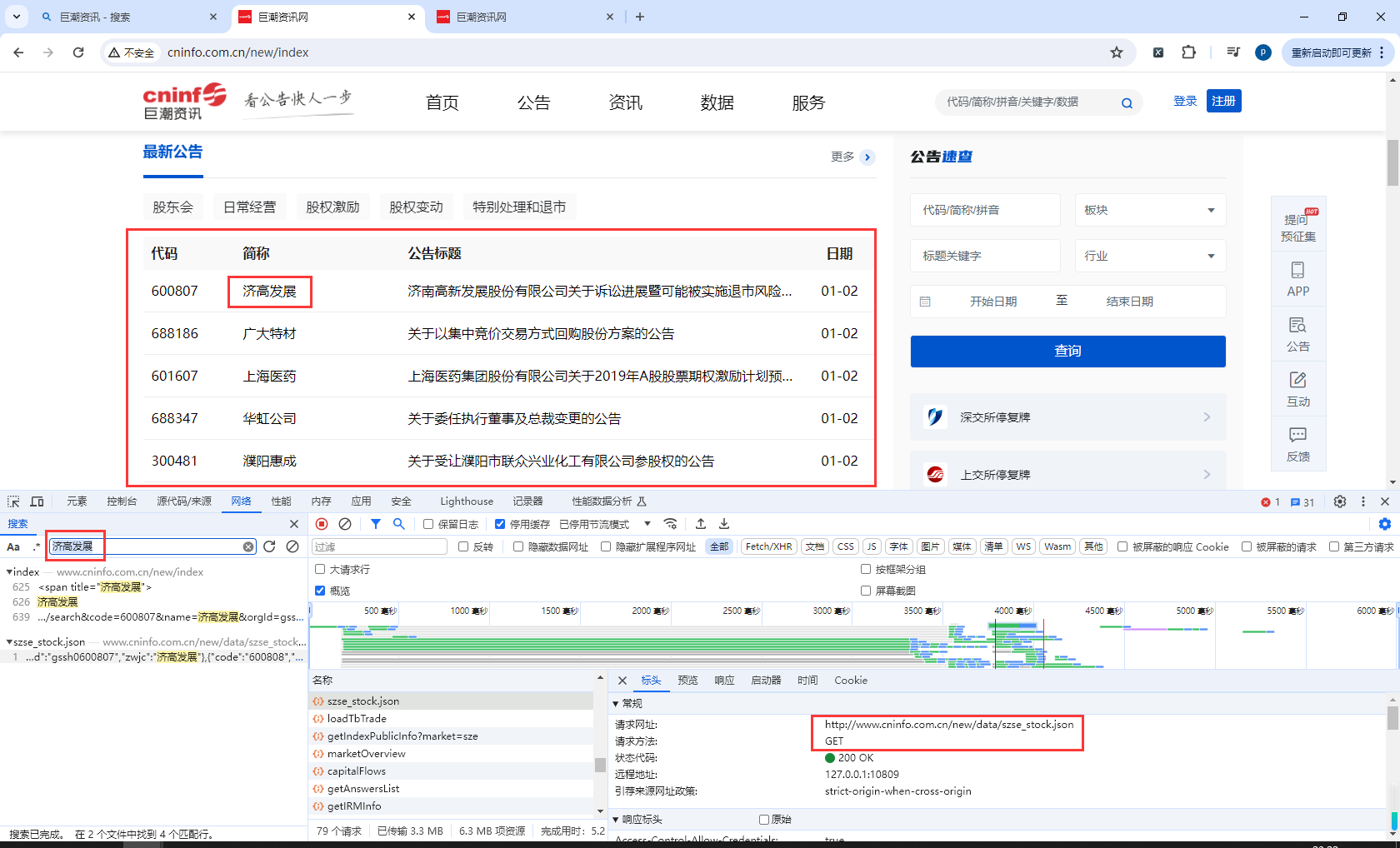
Task: Switch to 元素 DevTools tab
Action: tap(77, 501)
